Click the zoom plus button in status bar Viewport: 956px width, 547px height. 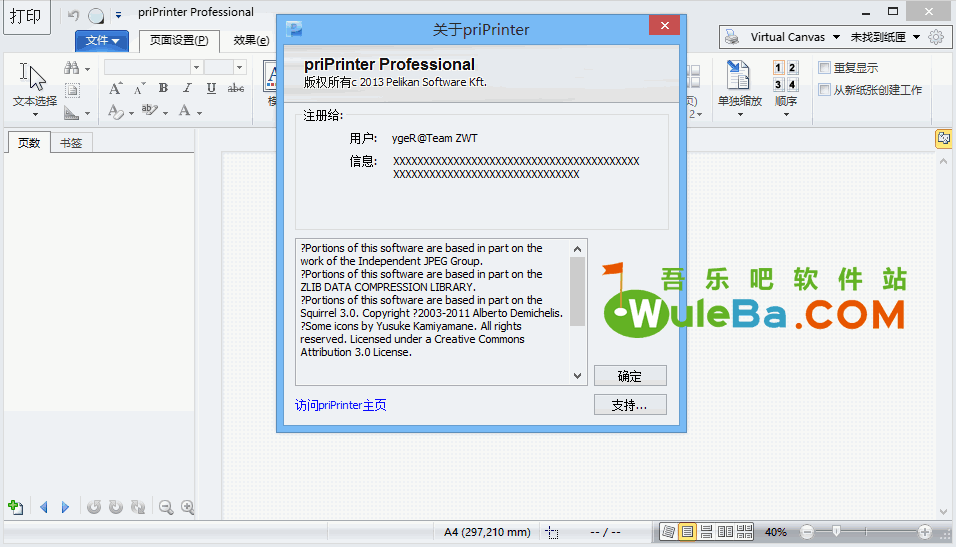pyautogui.click(x=925, y=532)
